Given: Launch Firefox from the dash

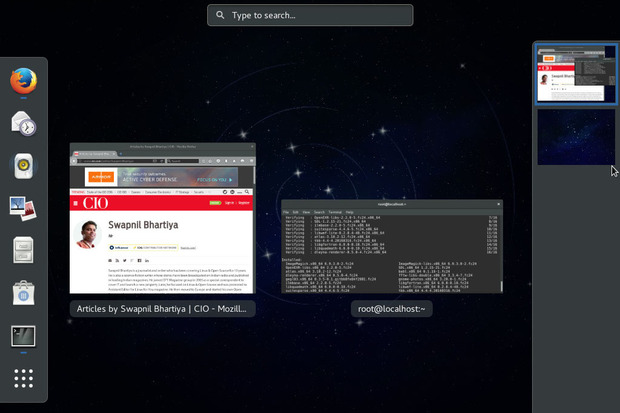Looking at the screenshot, I should [x=24, y=81].
